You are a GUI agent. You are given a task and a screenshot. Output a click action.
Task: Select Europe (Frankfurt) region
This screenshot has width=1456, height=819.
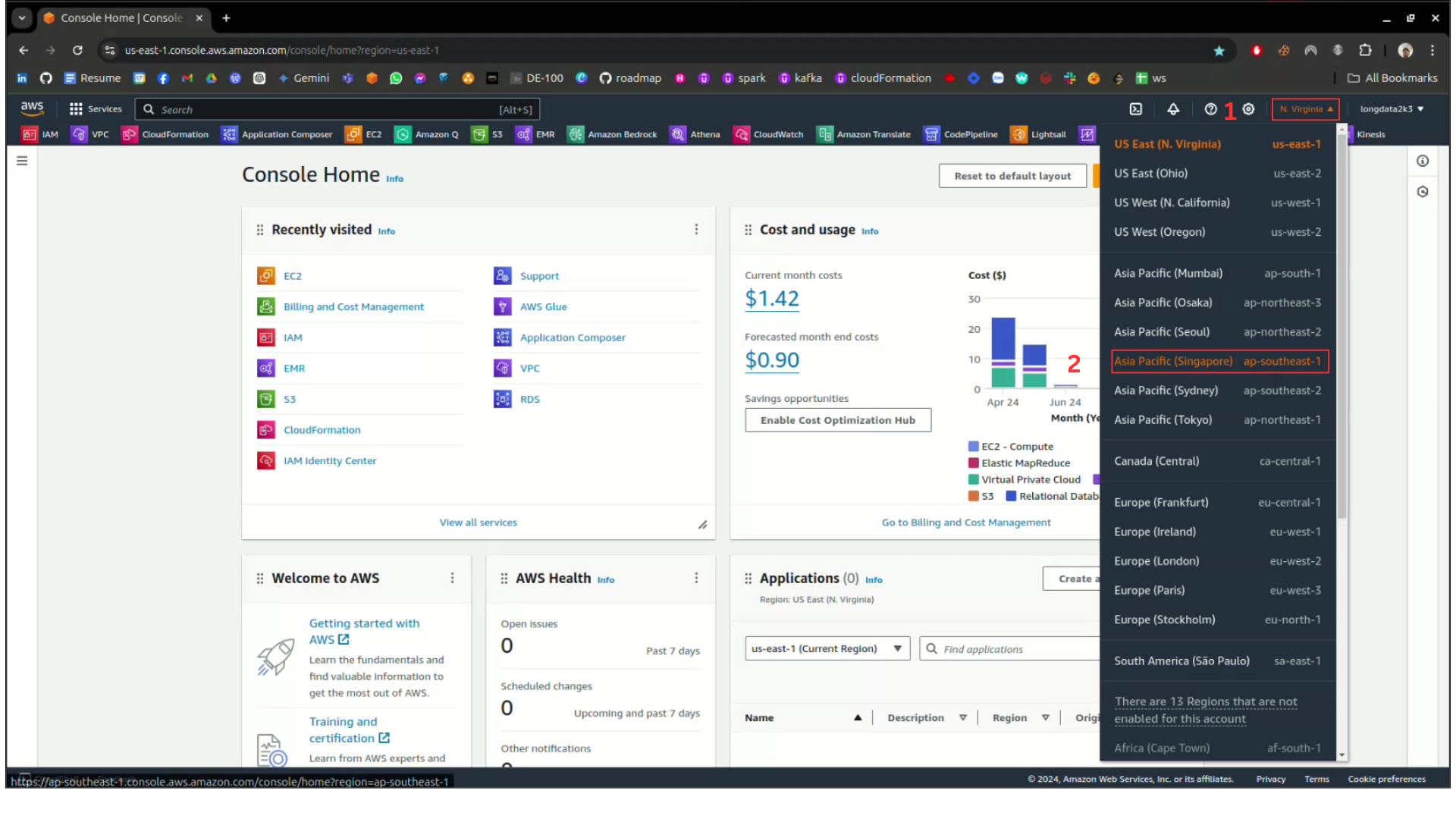point(1216,503)
